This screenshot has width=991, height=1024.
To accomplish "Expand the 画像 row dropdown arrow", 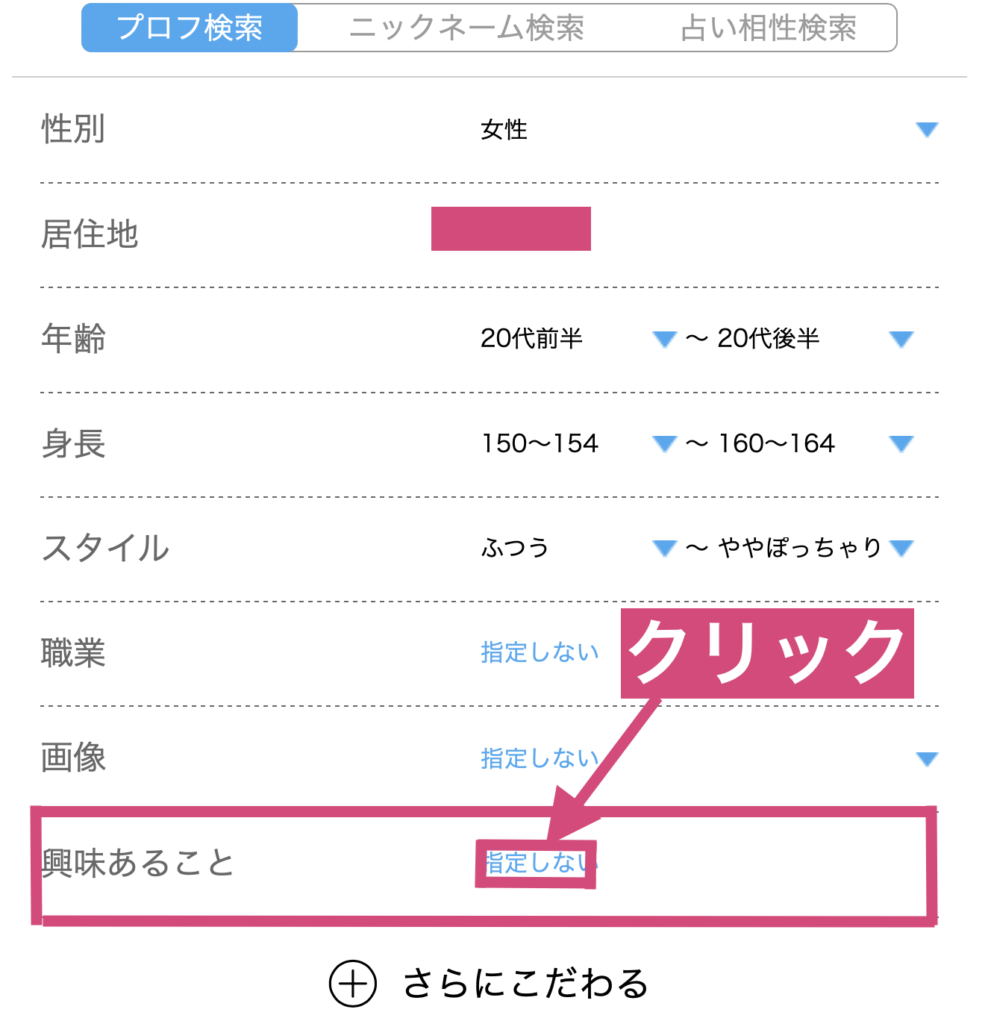I will click(927, 758).
